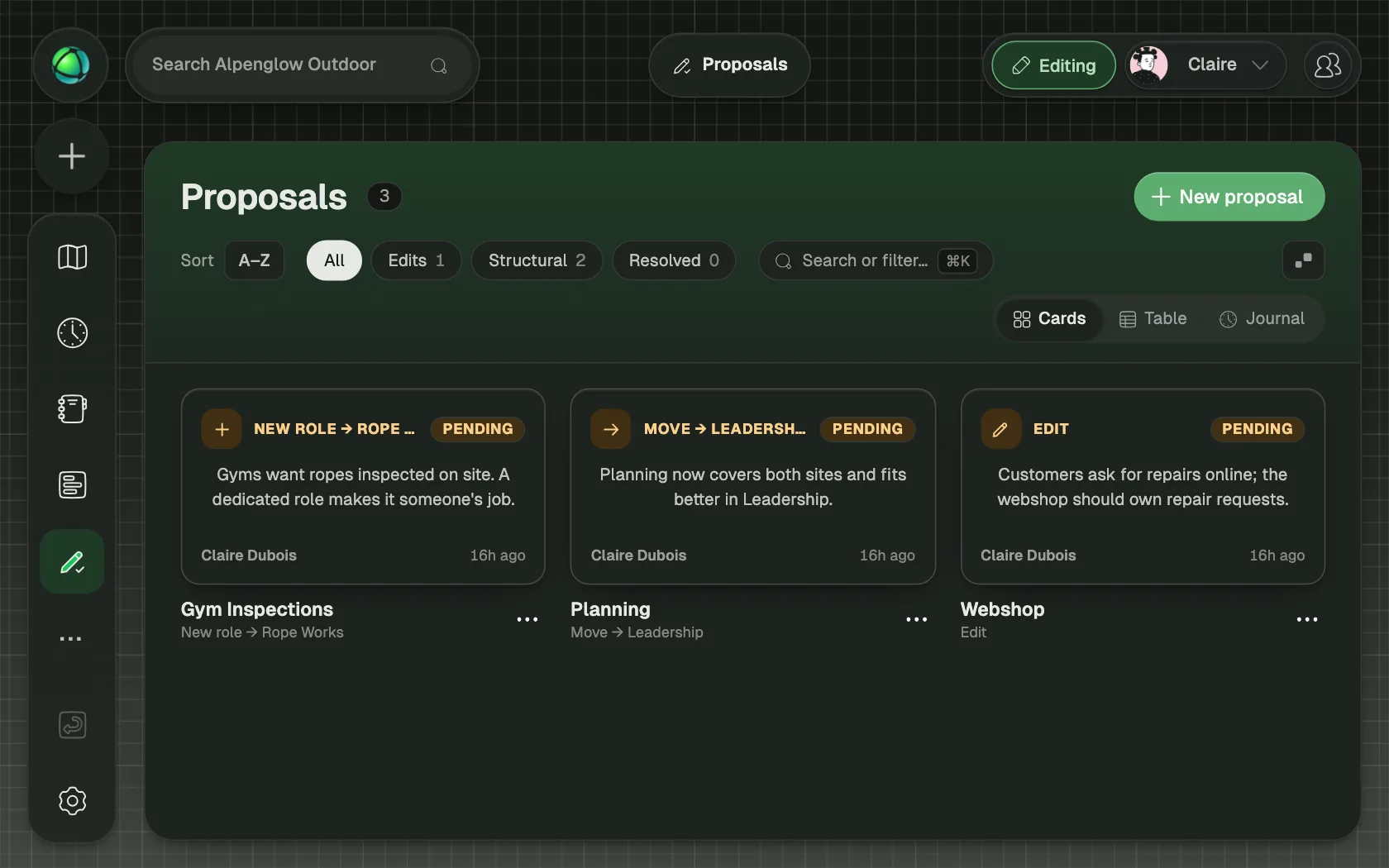The height and width of the screenshot is (868, 1389).
Task: Select the All filter
Action: 334,260
